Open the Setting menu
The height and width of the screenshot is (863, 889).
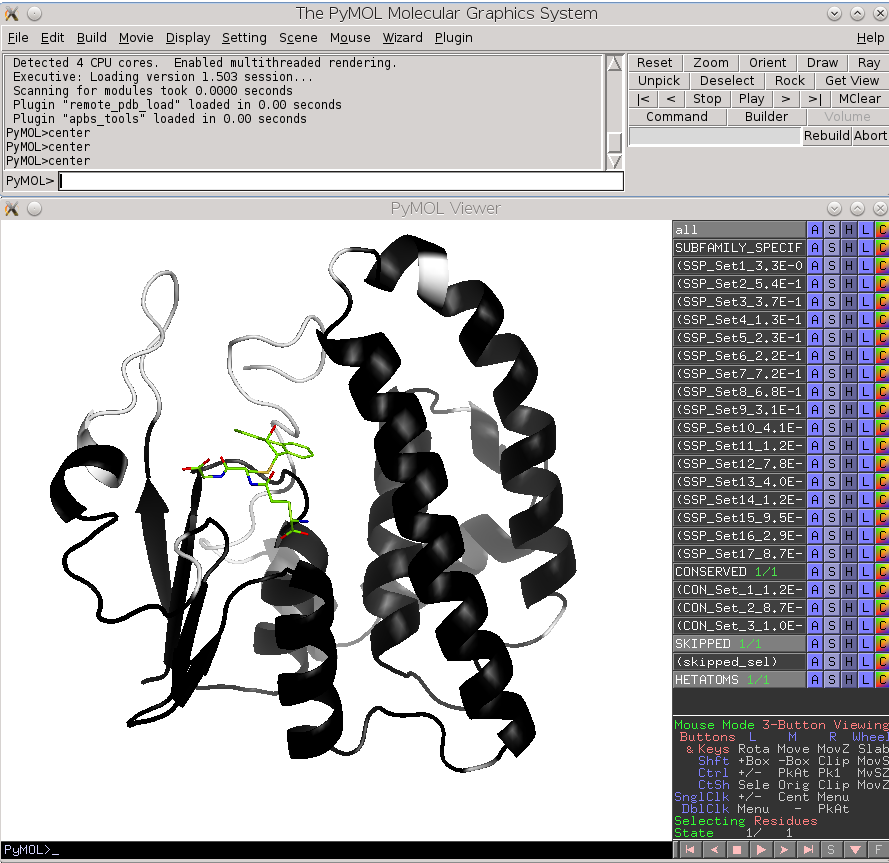point(244,37)
